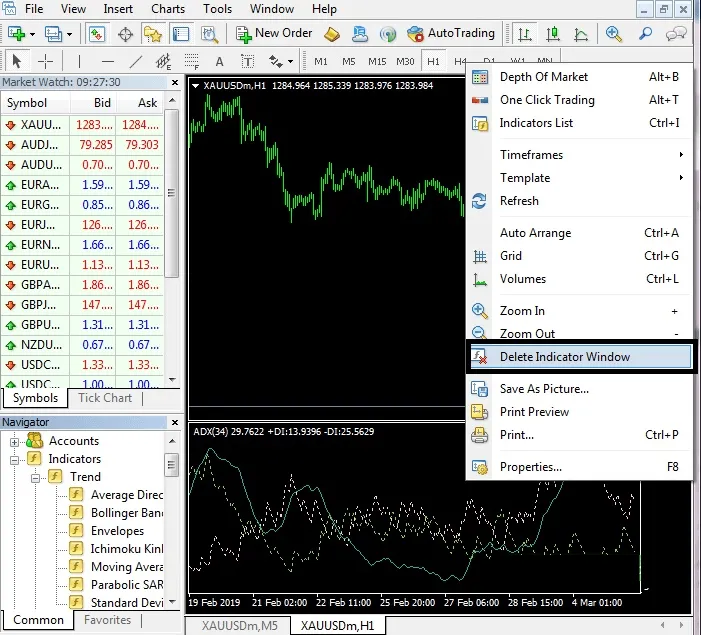Close the Navigator panel
The width and height of the screenshot is (701, 635).
[x=175, y=422]
